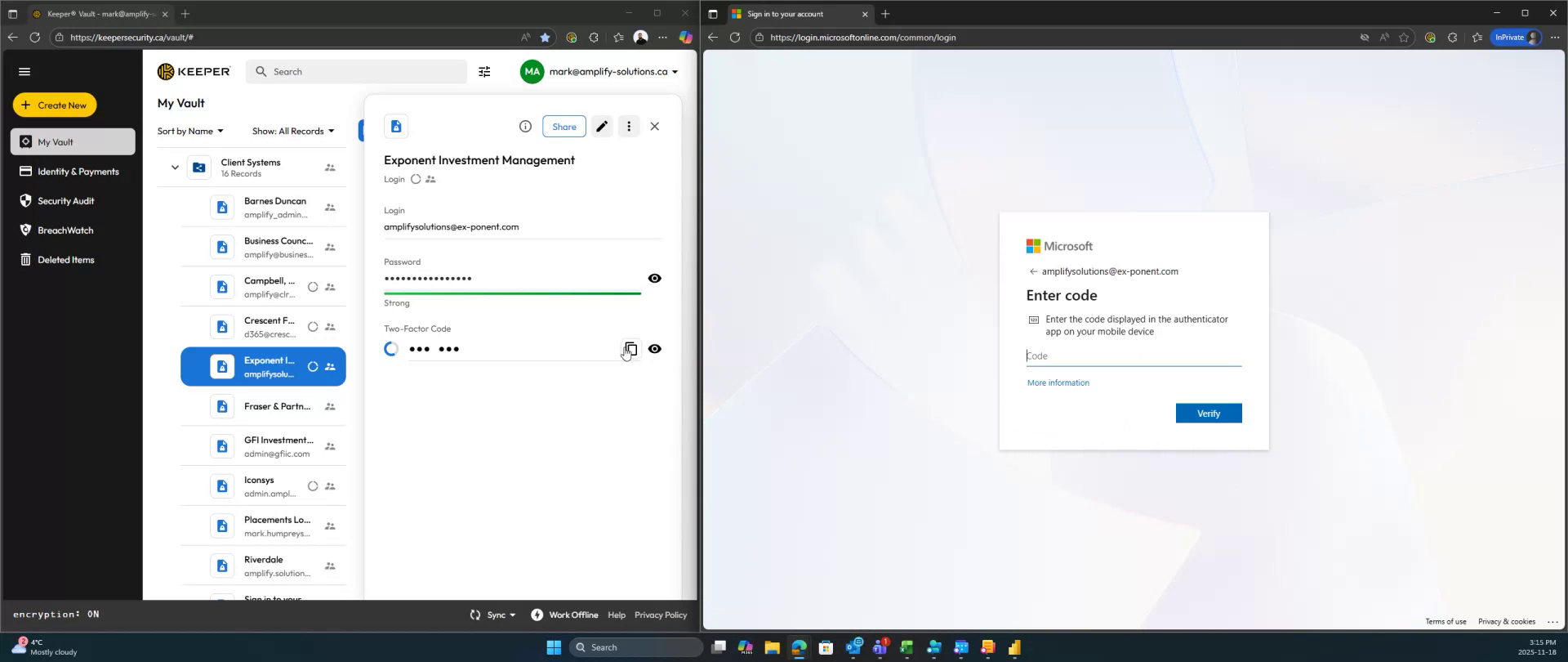Open a new tab in Microsoft login window

point(885,14)
